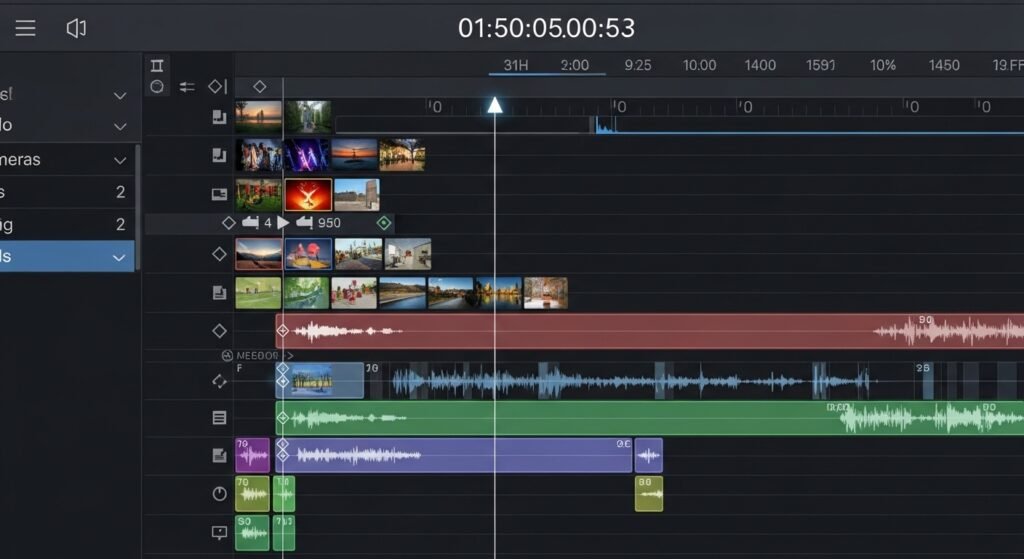Expand the topmost chevron in the left panel
The image size is (1024, 559).
click(120, 96)
